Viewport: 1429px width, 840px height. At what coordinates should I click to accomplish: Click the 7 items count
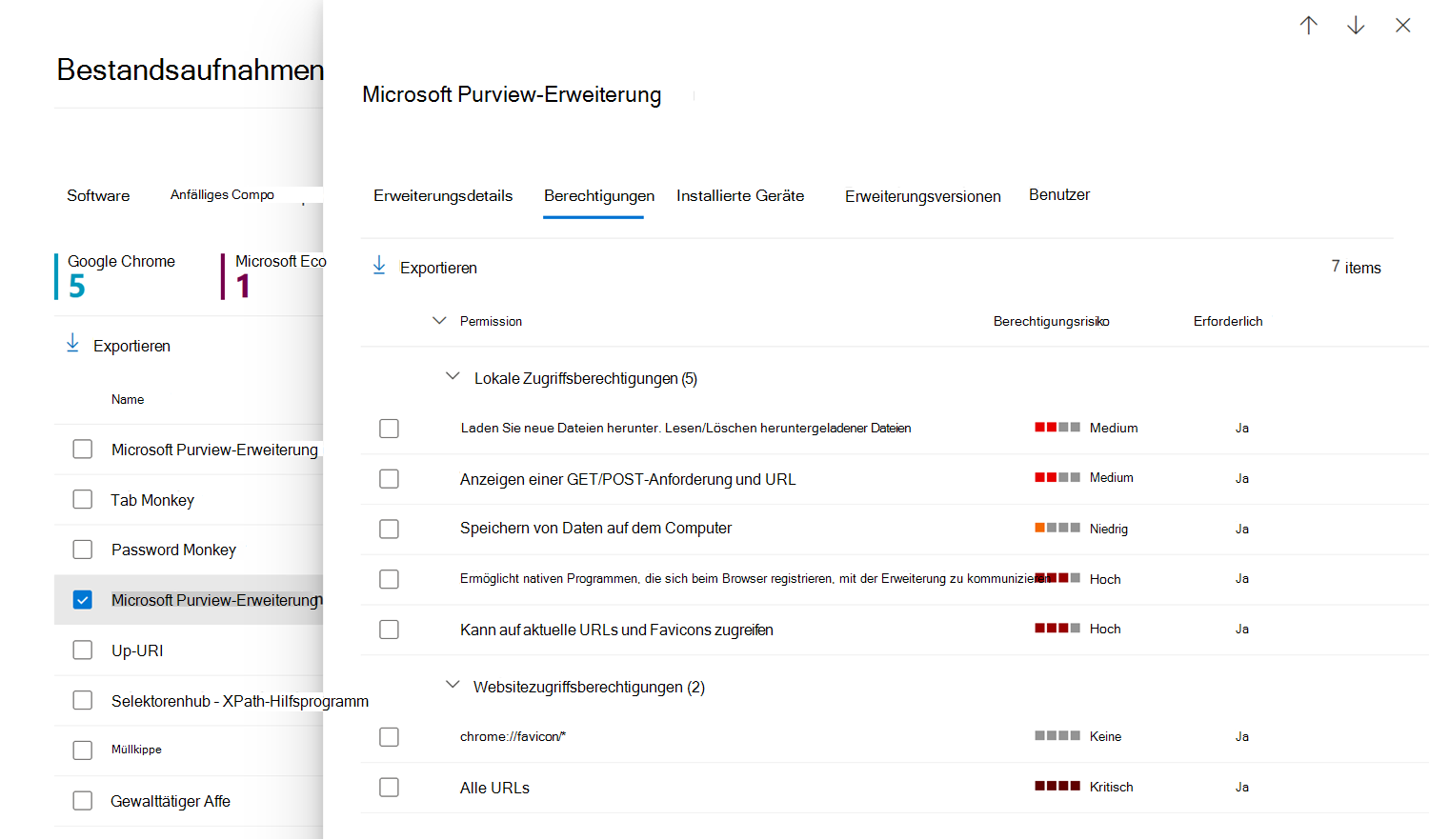coord(1356,268)
